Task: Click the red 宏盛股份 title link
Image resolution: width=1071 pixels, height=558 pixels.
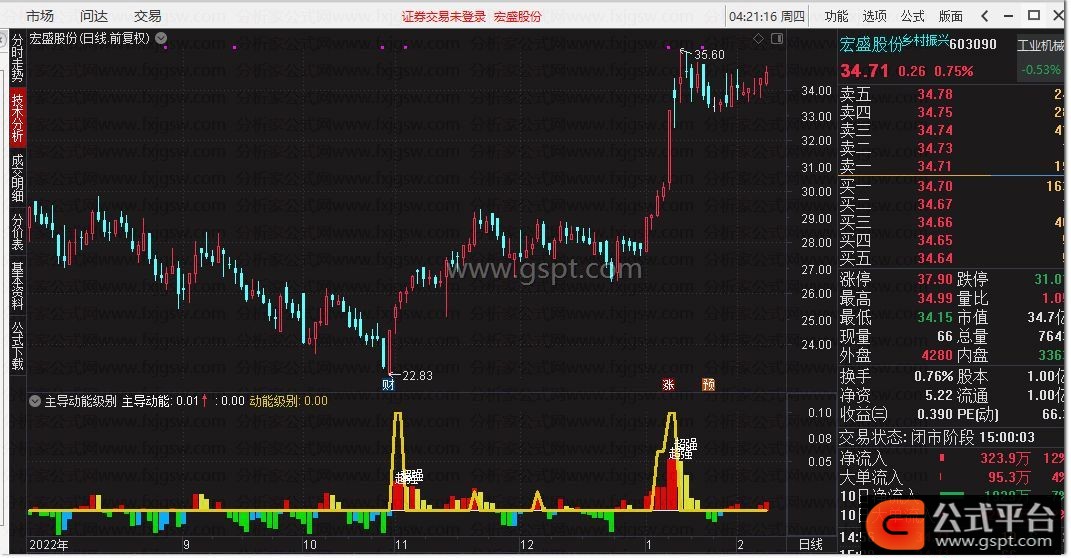Action: [518, 16]
